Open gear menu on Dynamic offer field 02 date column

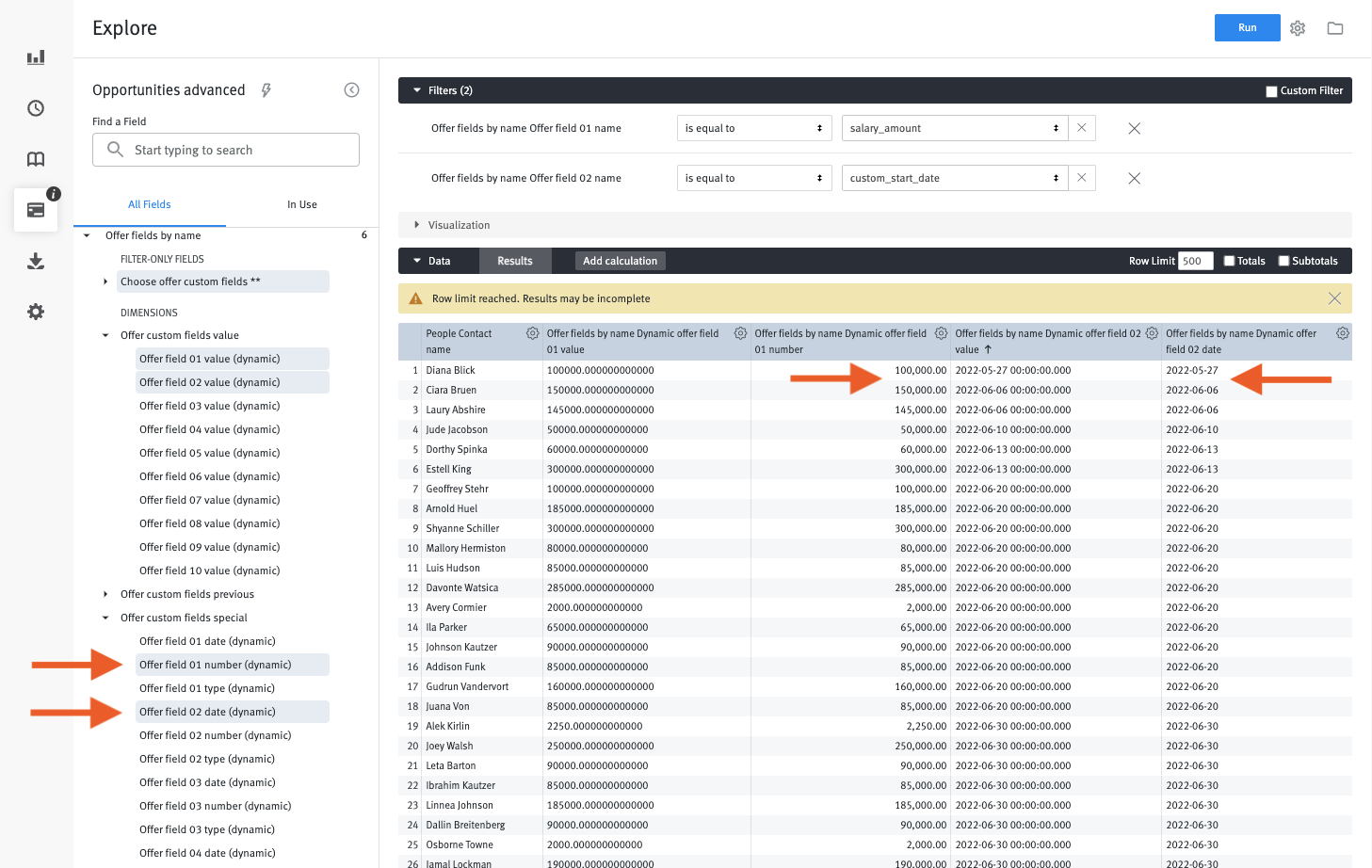point(1342,332)
